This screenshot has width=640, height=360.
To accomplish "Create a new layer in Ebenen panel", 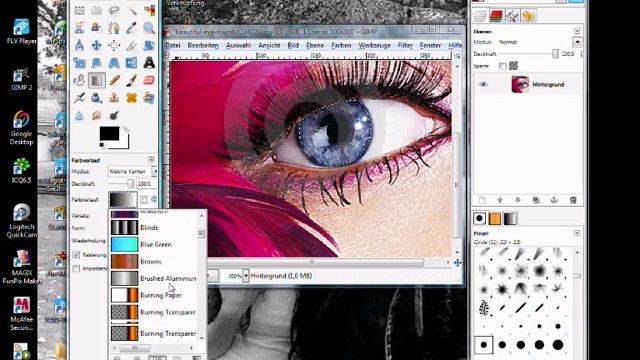I will pyautogui.click(x=482, y=200).
